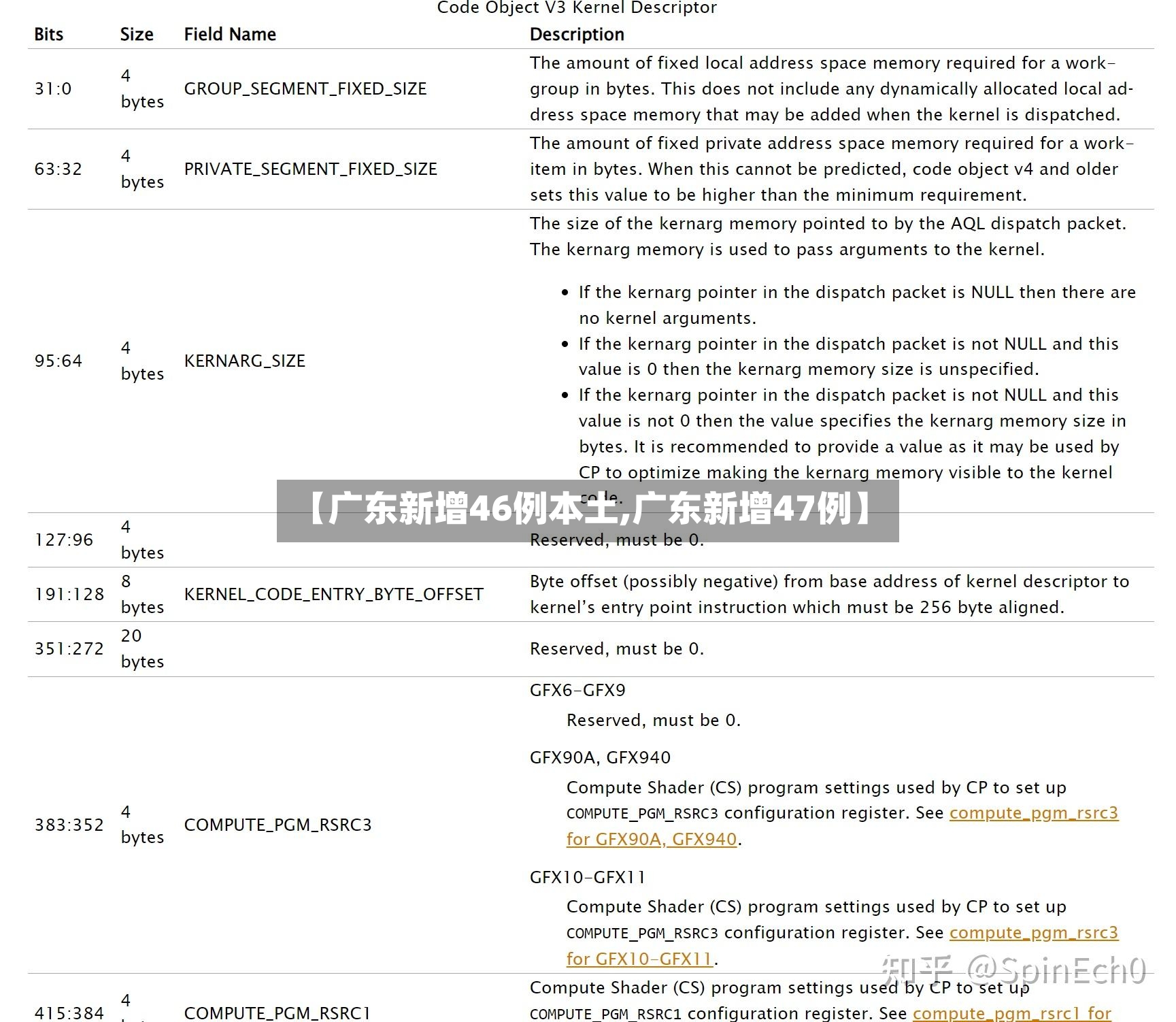
Task: Click the bits value 415:384
Action: 69,1013
